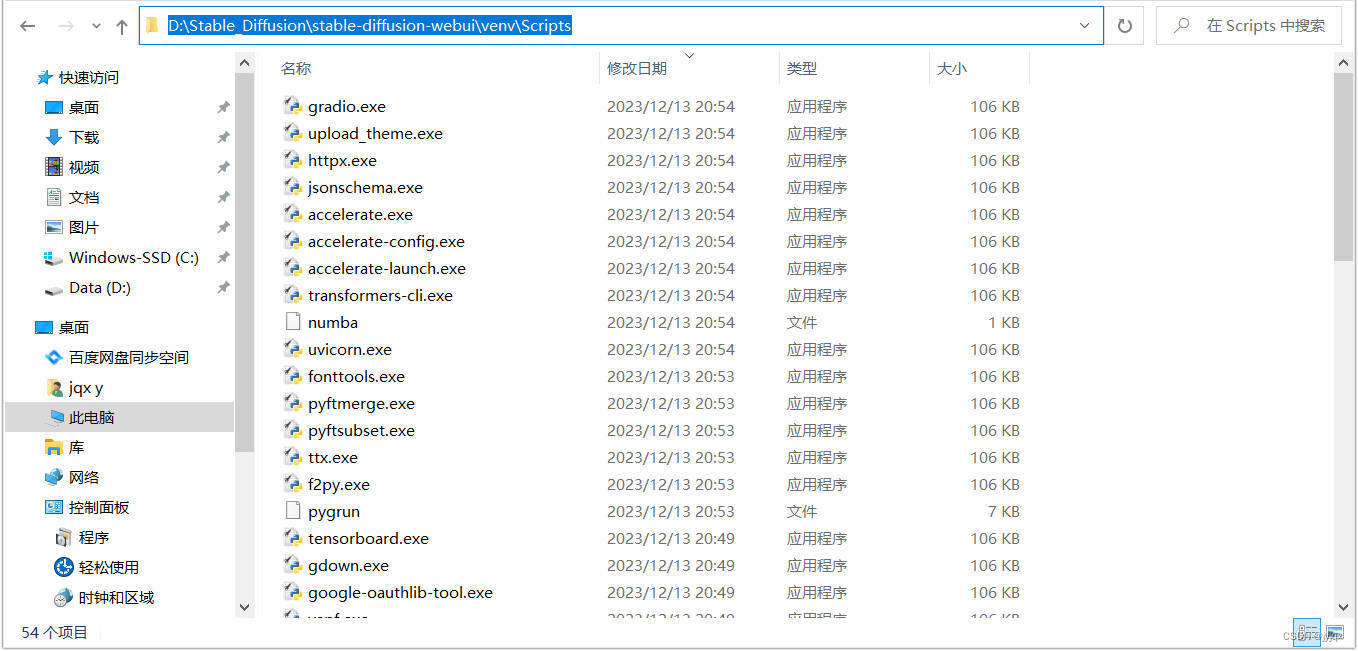Select the file name gradio.exe
The width and height of the screenshot is (1358, 651).
tap(347, 106)
